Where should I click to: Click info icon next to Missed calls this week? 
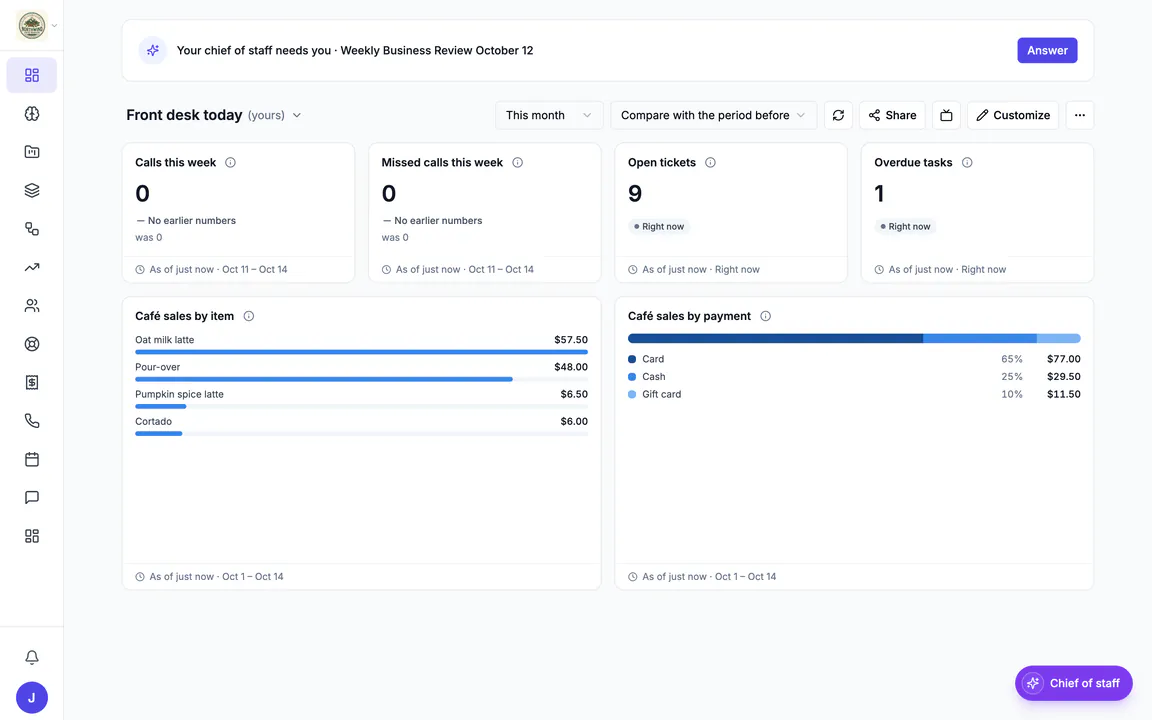[x=517, y=162]
